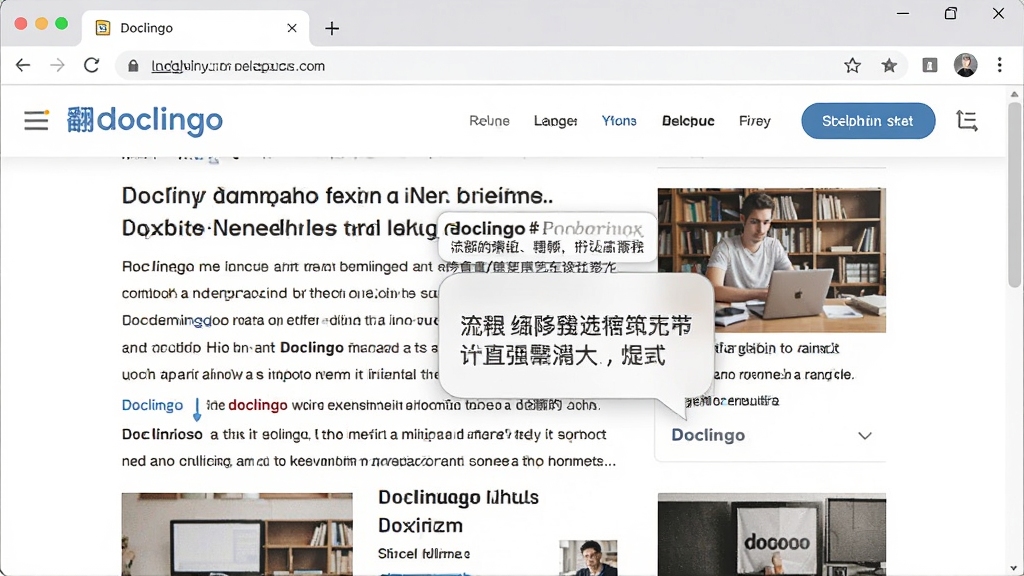
Task: Expand the Doclingo dropdown chevron
Action: pyautogui.click(x=865, y=436)
